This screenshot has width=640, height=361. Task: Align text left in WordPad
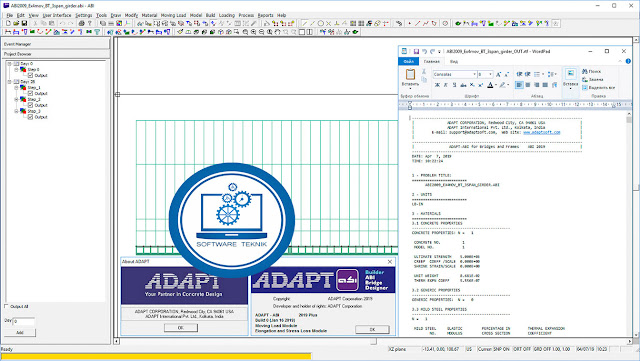click(x=519, y=85)
